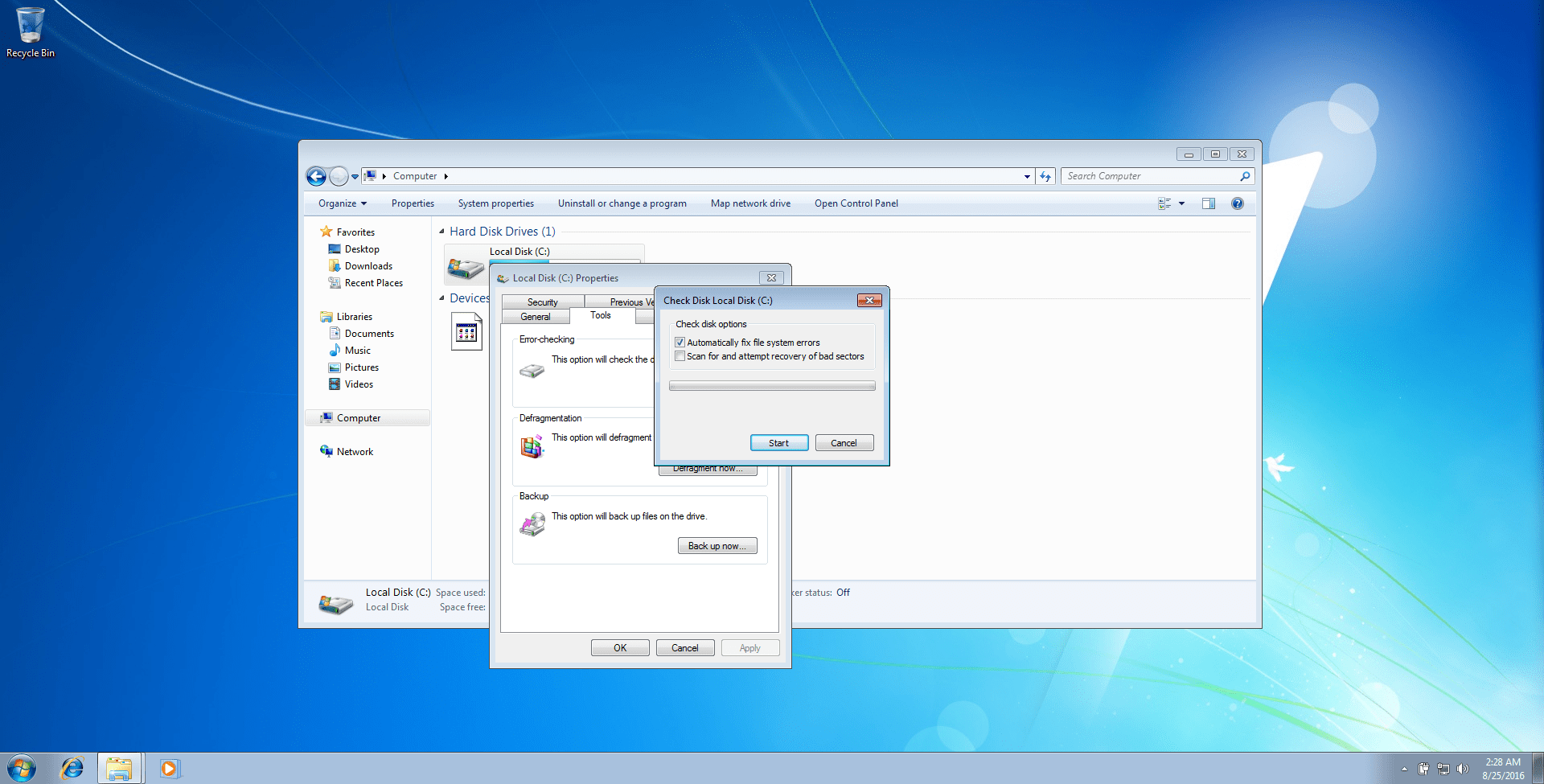Click the Check Disk progress bar
Image resolution: width=1544 pixels, height=784 pixels.
point(772,386)
